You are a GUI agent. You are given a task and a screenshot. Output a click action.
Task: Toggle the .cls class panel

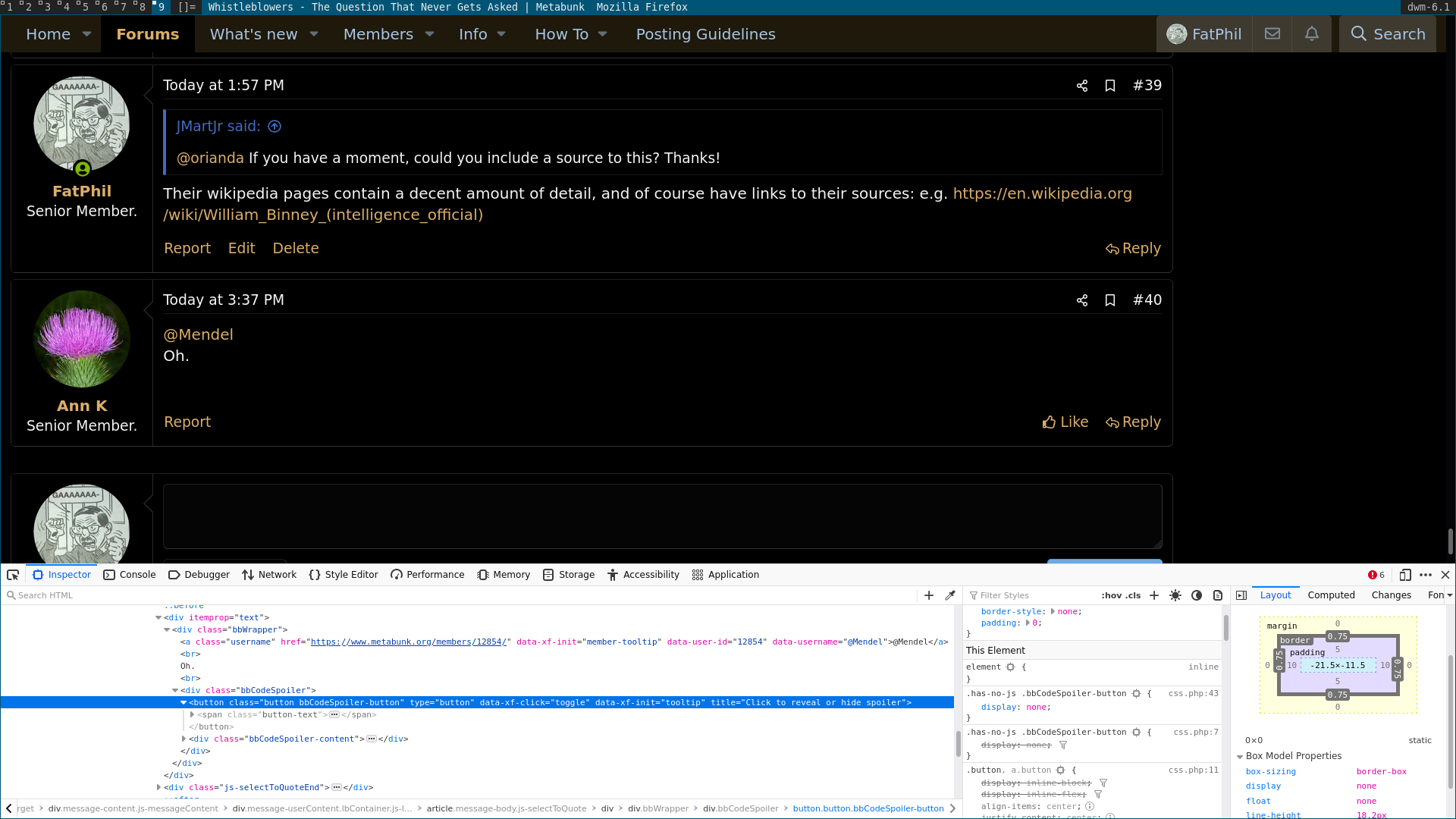1133,595
